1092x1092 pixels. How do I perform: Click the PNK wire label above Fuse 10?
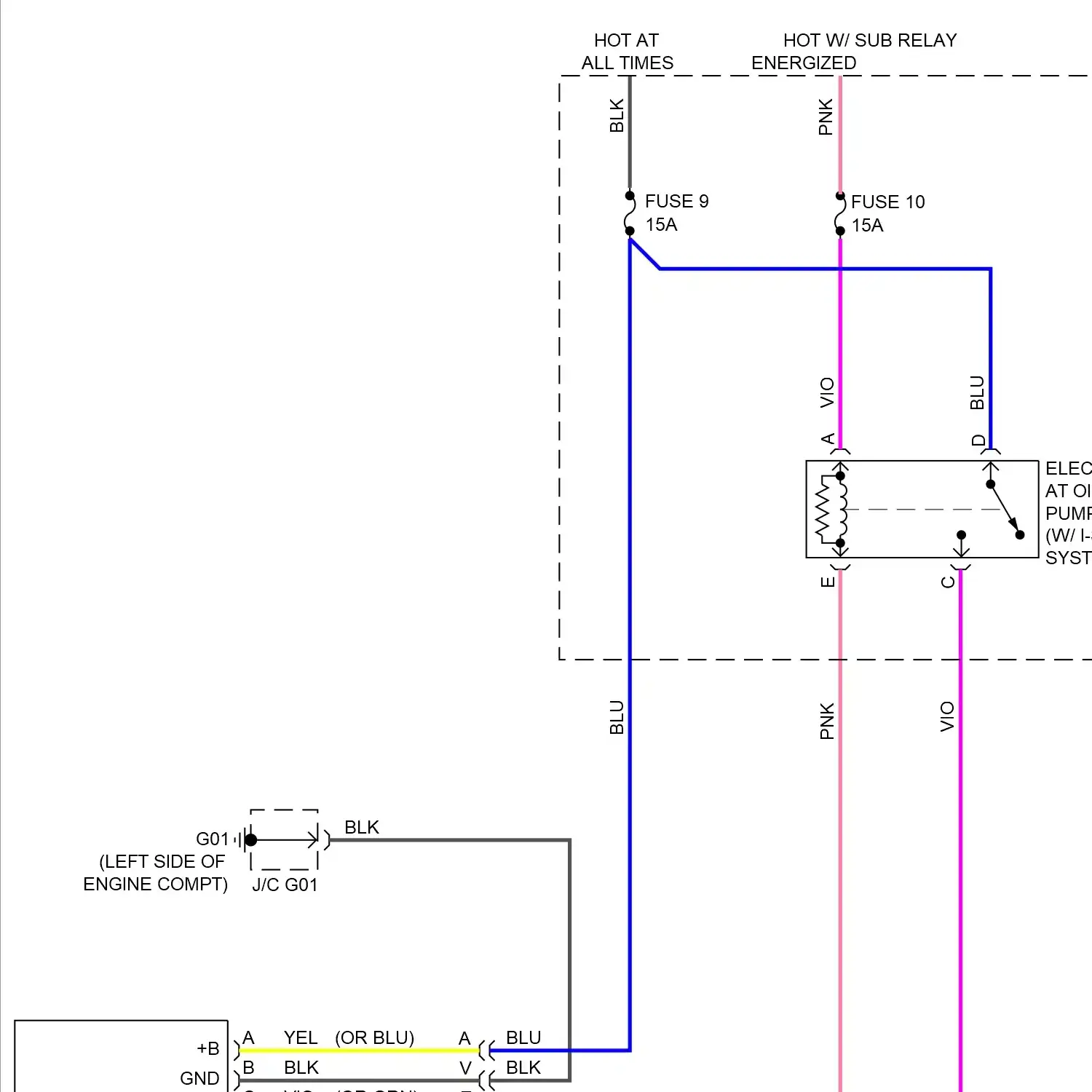coord(826,117)
